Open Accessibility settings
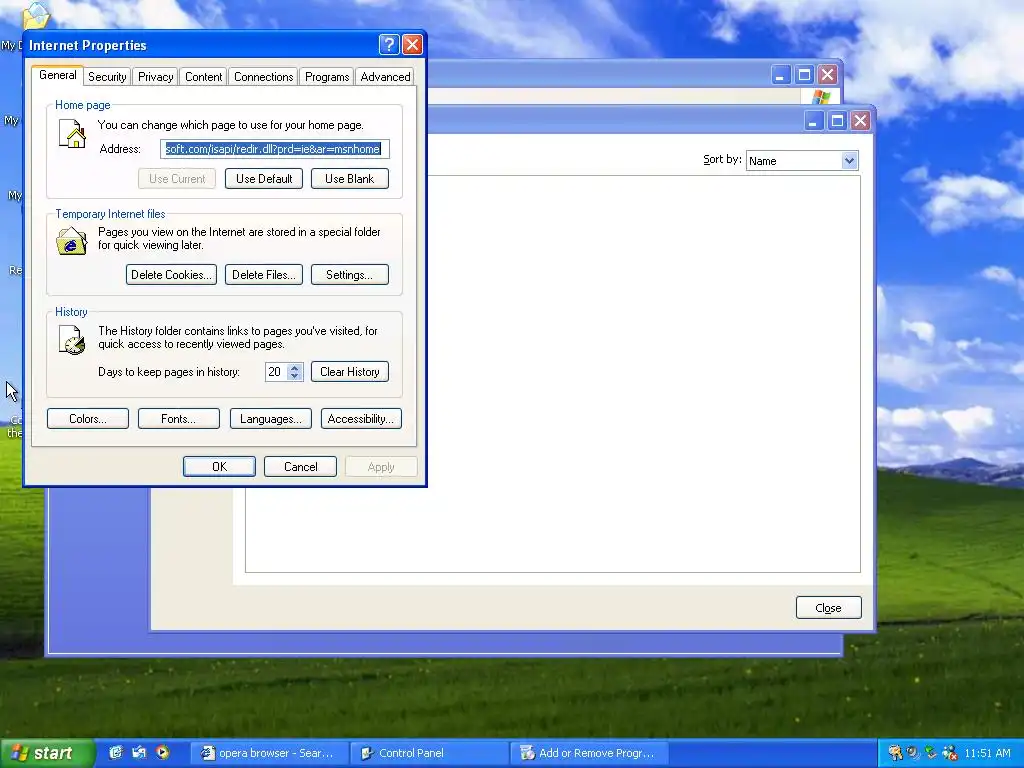 360,419
